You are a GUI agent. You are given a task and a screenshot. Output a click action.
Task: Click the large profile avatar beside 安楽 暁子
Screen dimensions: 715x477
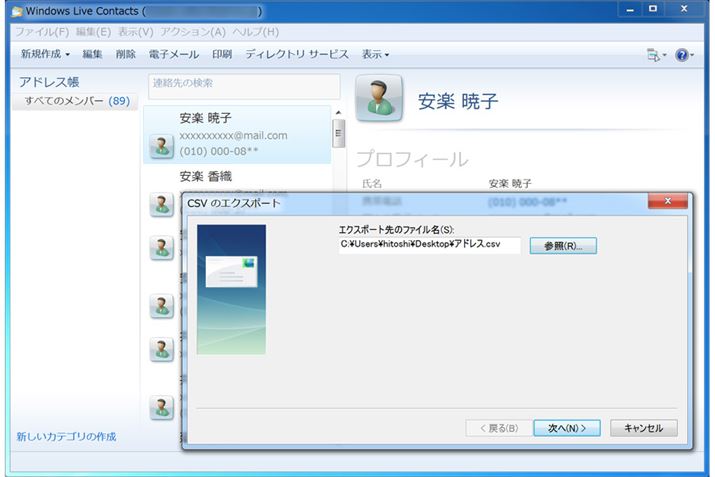pos(379,99)
